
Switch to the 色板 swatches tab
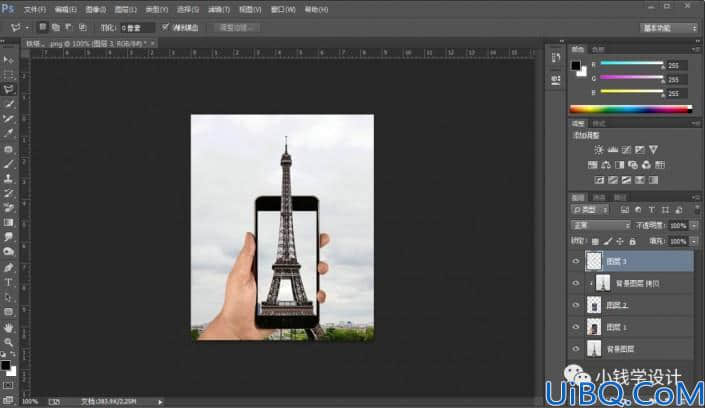click(x=598, y=49)
